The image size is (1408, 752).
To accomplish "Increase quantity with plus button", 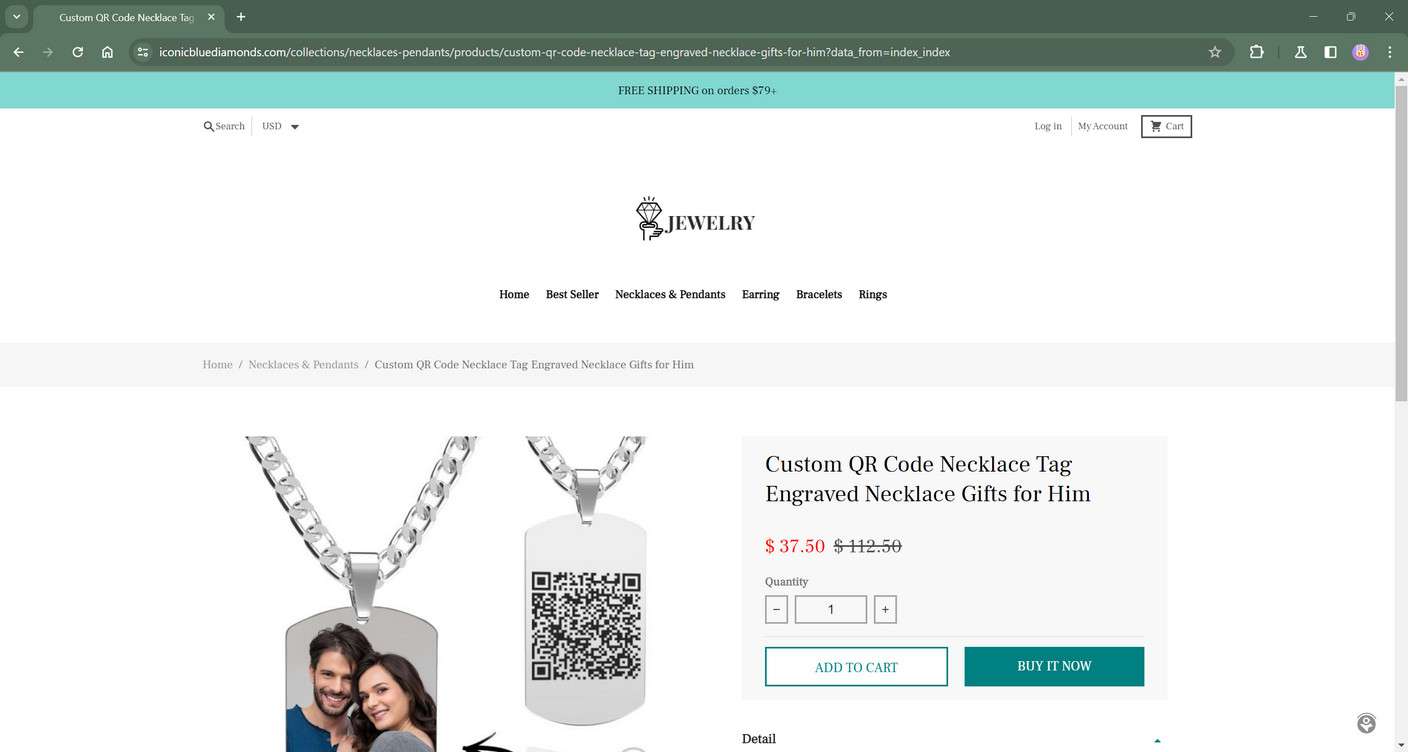I will point(885,610).
